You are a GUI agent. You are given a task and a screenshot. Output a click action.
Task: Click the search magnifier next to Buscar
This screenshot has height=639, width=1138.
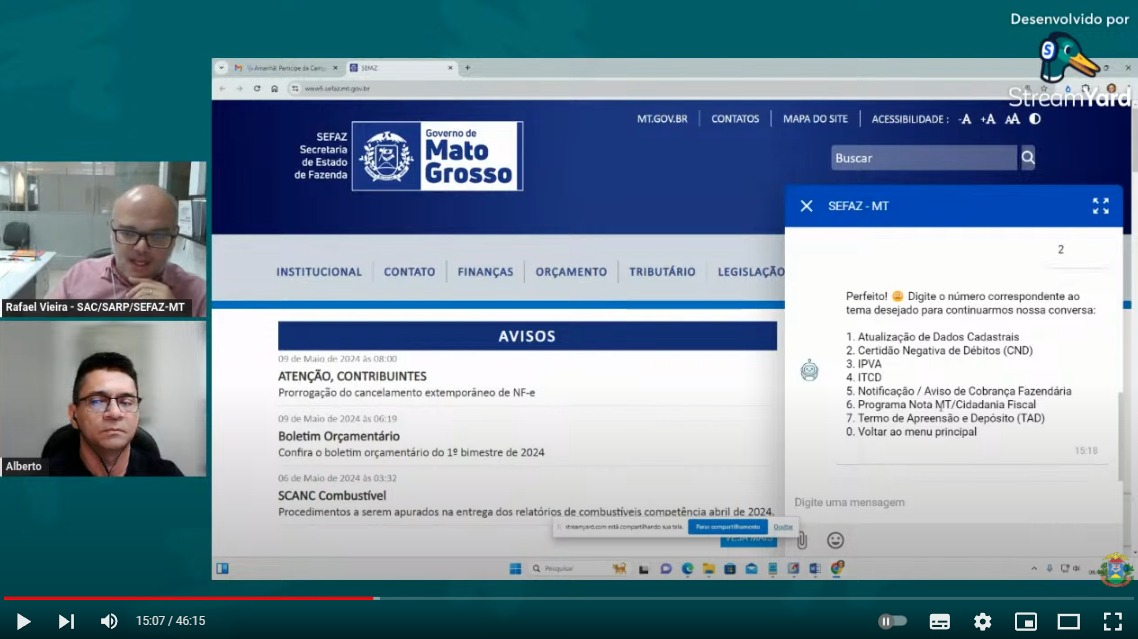point(1027,158)
